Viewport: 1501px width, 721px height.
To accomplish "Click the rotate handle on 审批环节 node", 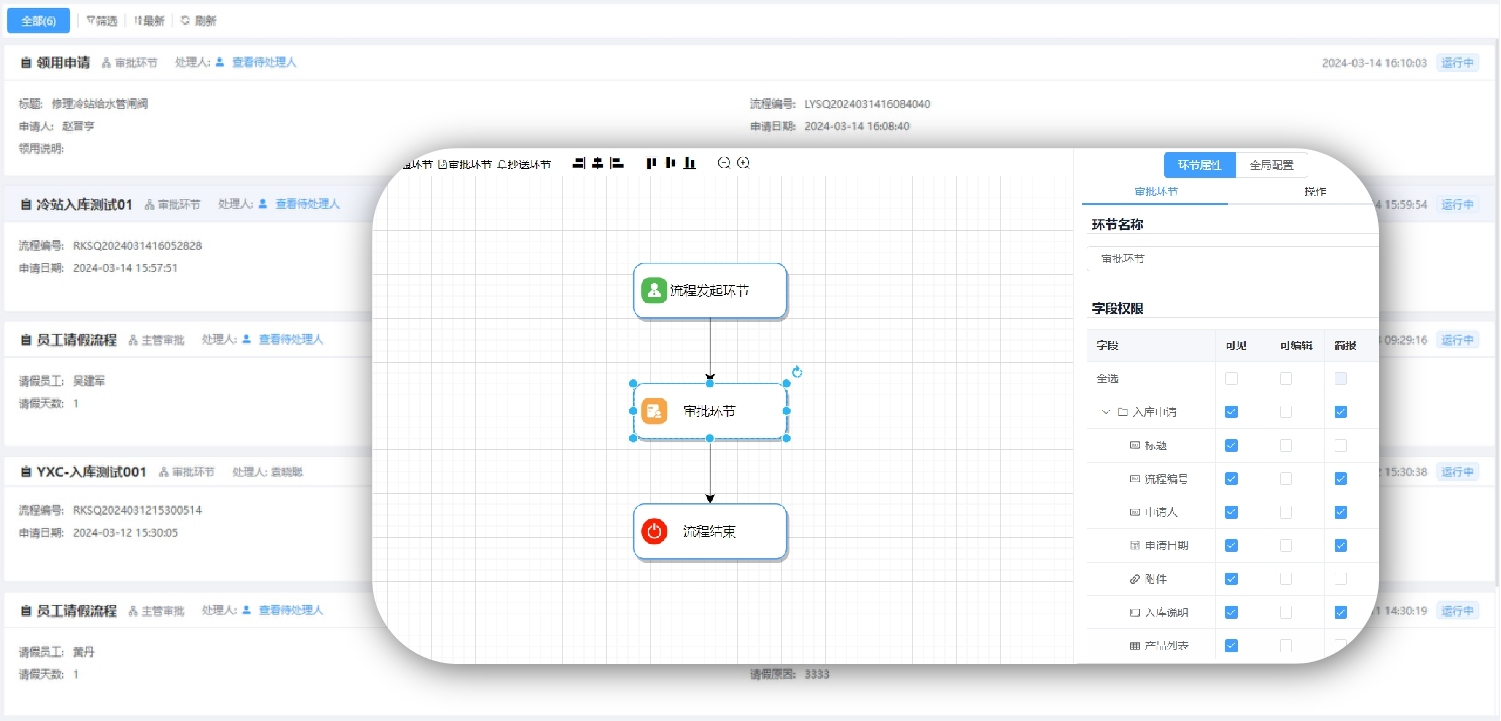I will 797,373.
